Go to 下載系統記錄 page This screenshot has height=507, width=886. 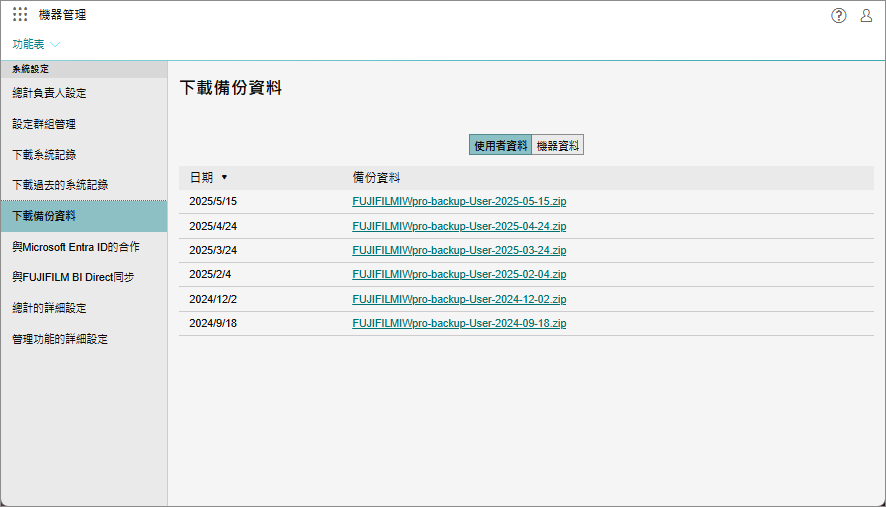pos(44,155)
